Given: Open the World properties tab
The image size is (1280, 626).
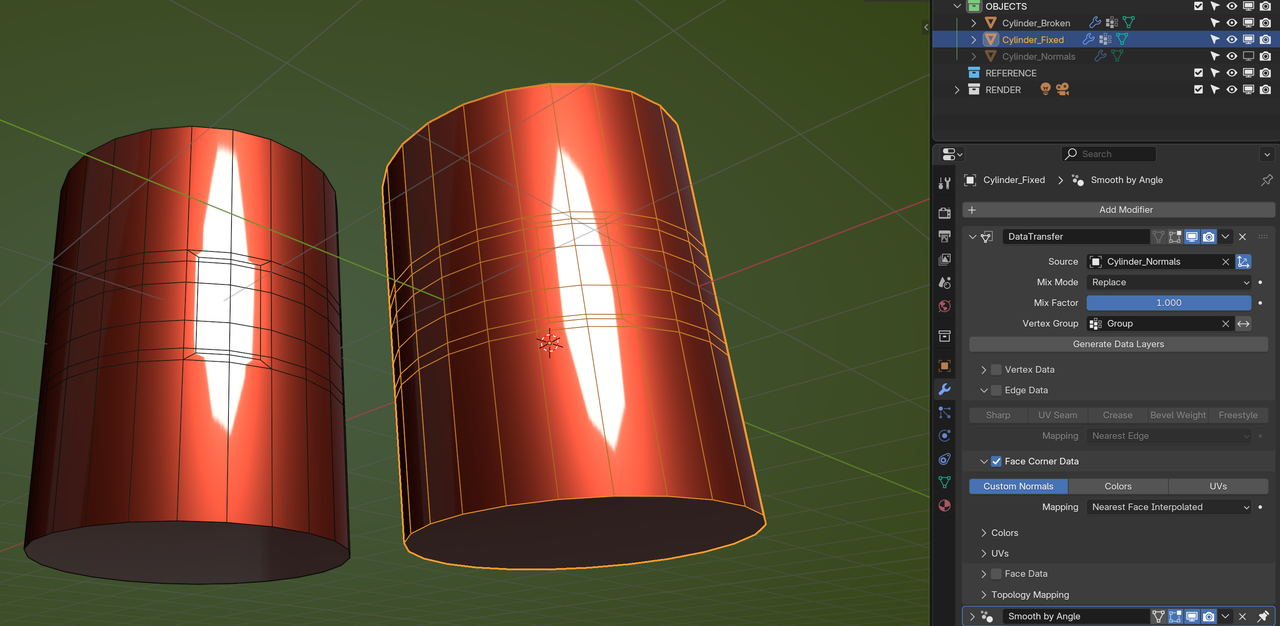Looking at the screenshot, I should point(944,306).
